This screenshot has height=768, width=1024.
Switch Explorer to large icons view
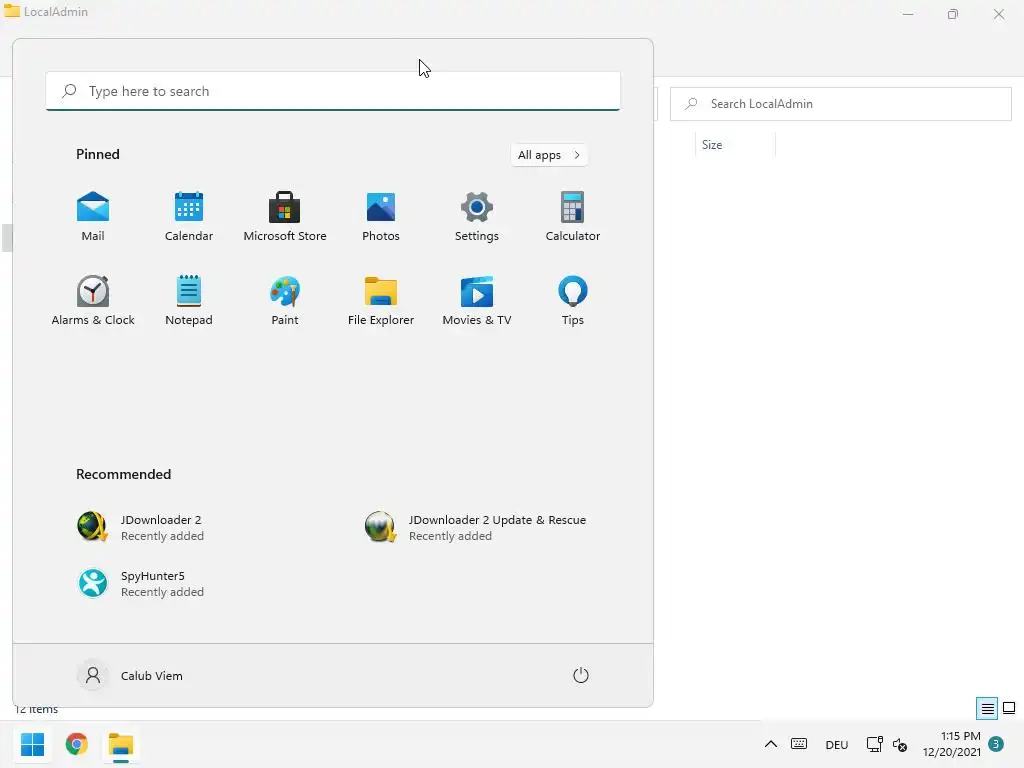[1009, 708]
